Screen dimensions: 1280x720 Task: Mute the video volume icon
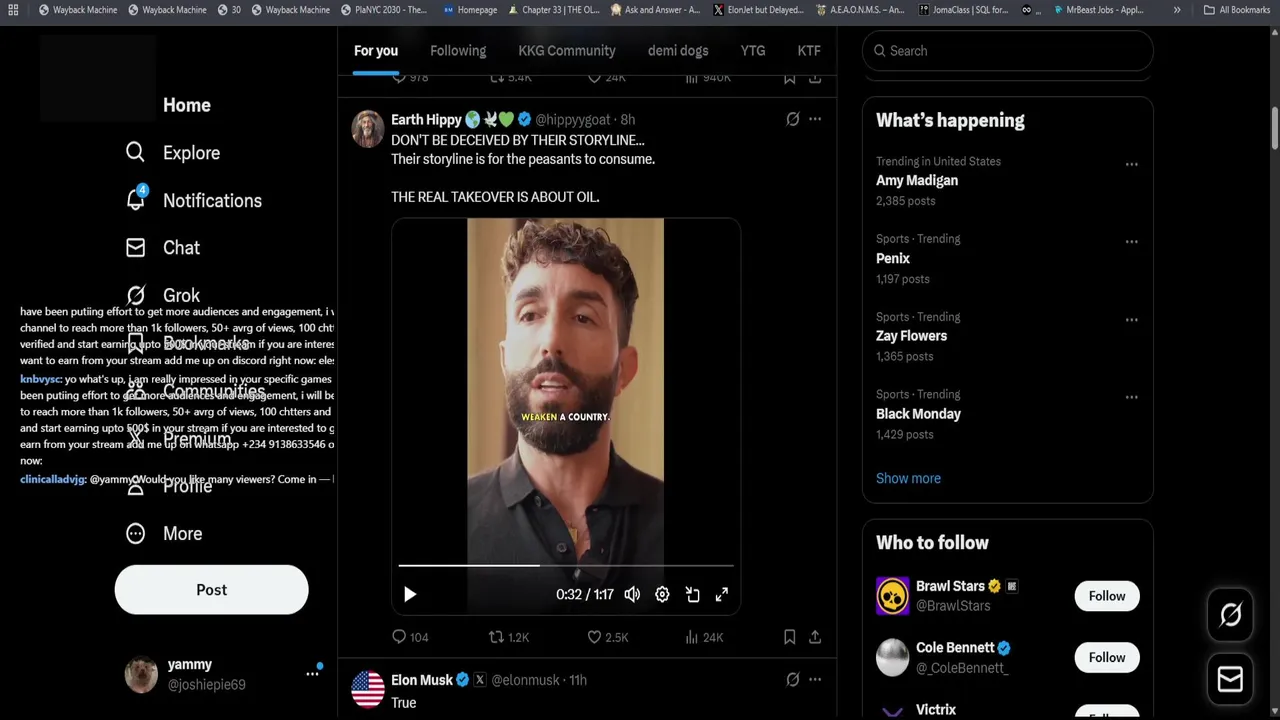(632, 594)
